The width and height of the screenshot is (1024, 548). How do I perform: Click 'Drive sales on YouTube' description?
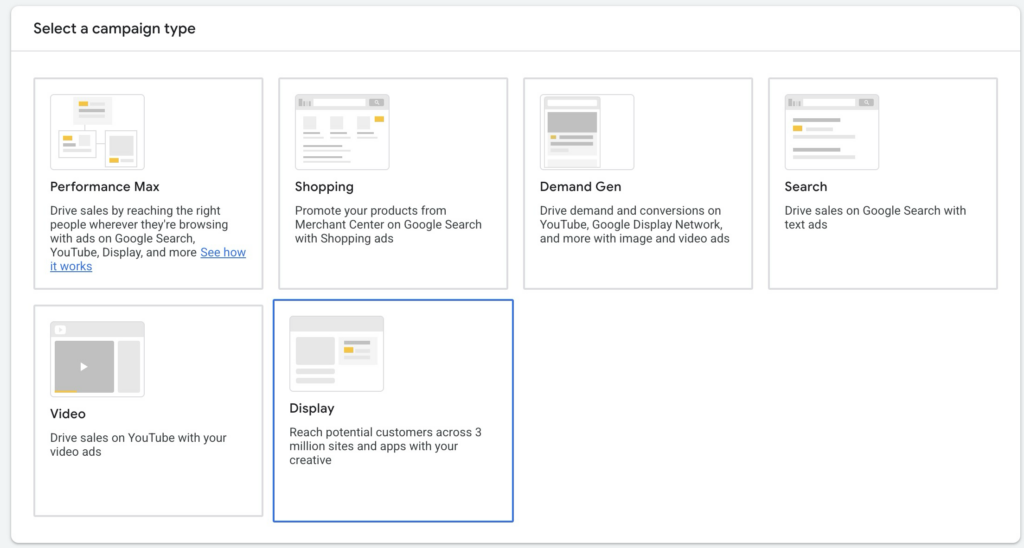(x=138, y=445)
